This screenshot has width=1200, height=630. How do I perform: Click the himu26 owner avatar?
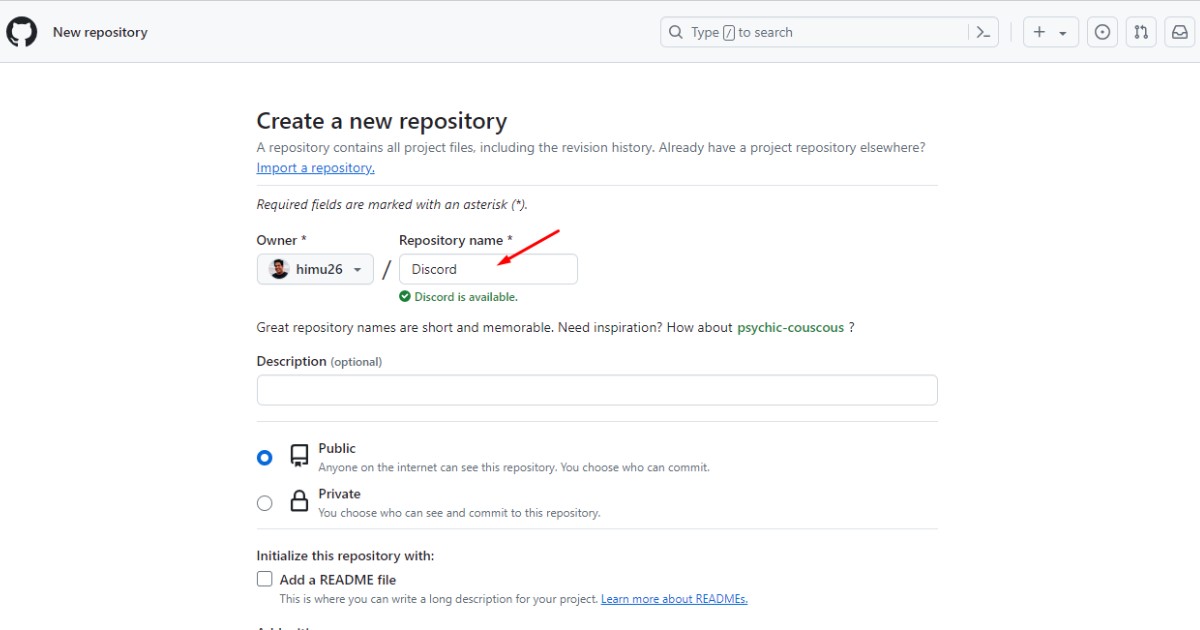(x=279, y=269)
